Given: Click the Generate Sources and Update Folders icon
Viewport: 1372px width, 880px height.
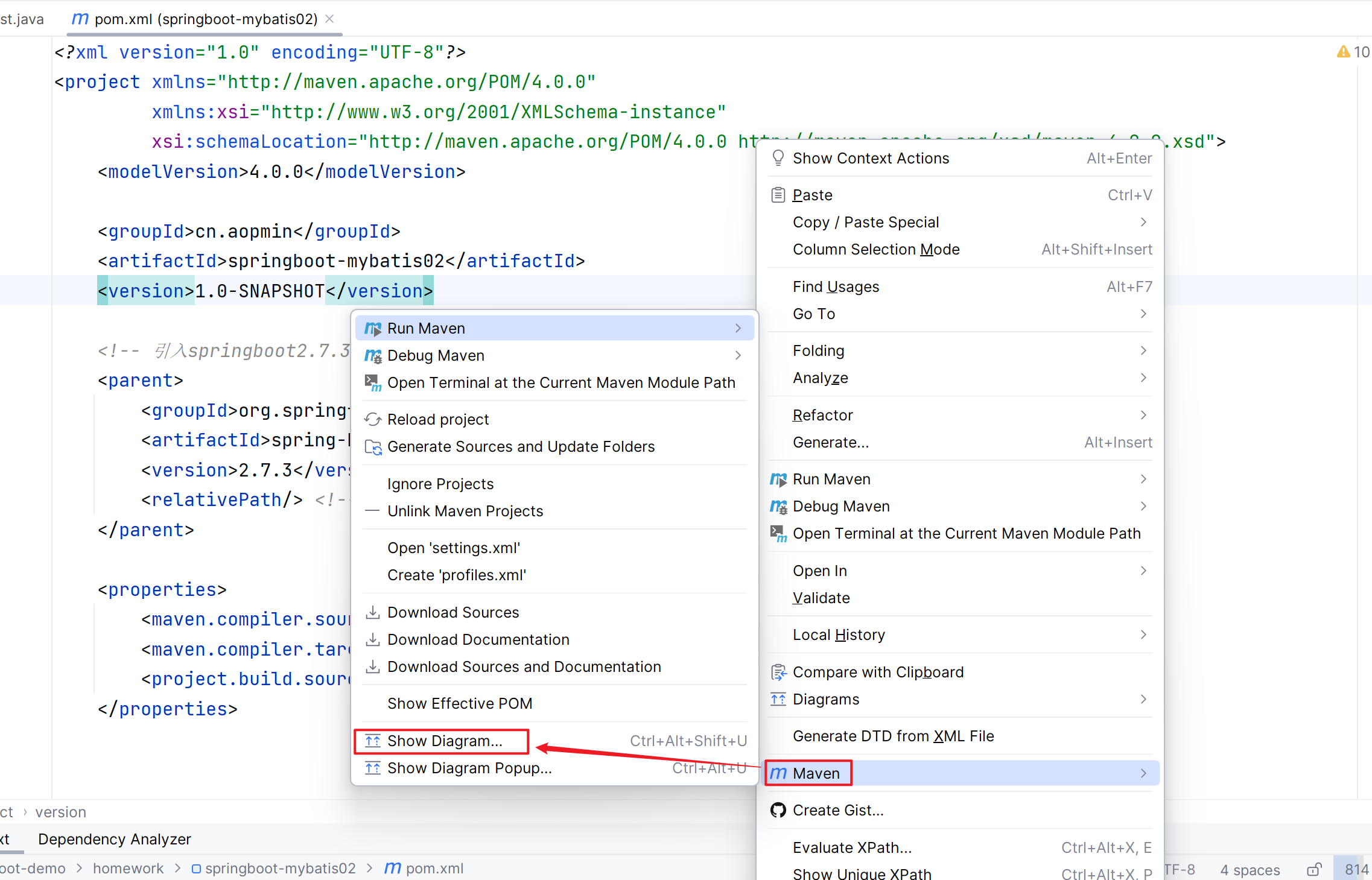Looking at the screenshot, I should tap(373, 447).
